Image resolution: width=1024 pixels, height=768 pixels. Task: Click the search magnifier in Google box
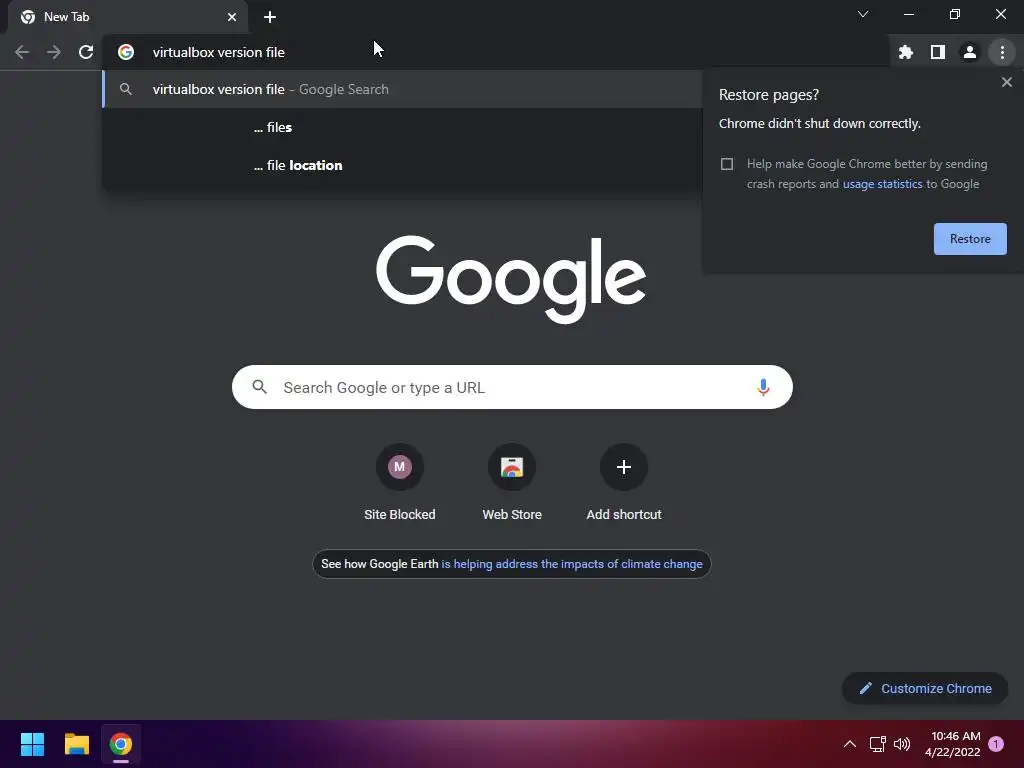point(259,387)
